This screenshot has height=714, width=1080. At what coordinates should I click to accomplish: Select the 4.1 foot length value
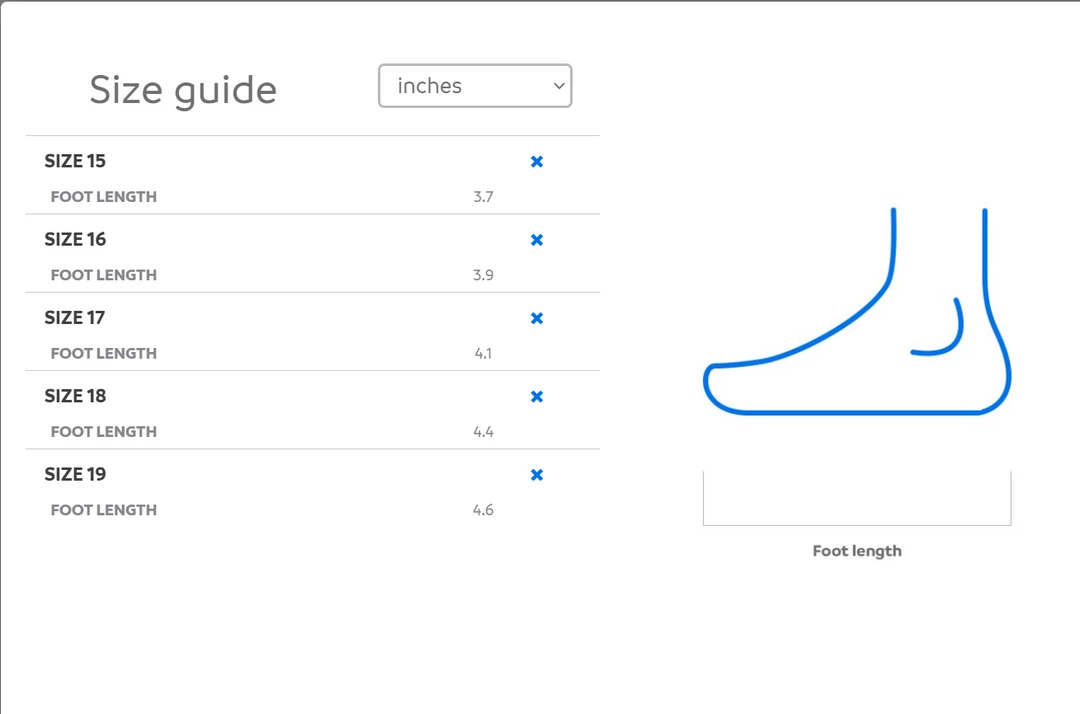click(x=483, y=353)
